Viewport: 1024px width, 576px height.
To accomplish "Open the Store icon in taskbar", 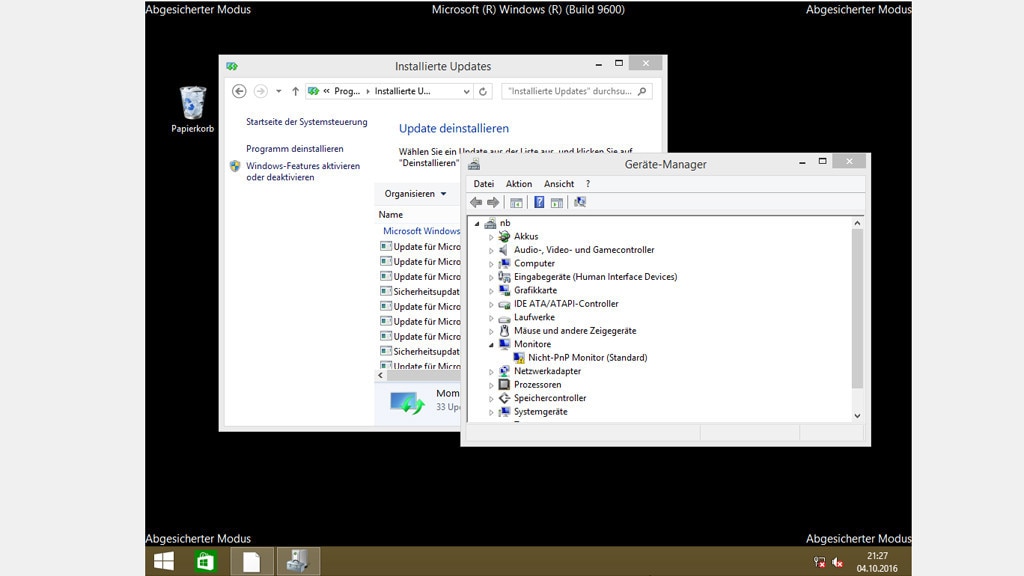I will coord(205,561).
